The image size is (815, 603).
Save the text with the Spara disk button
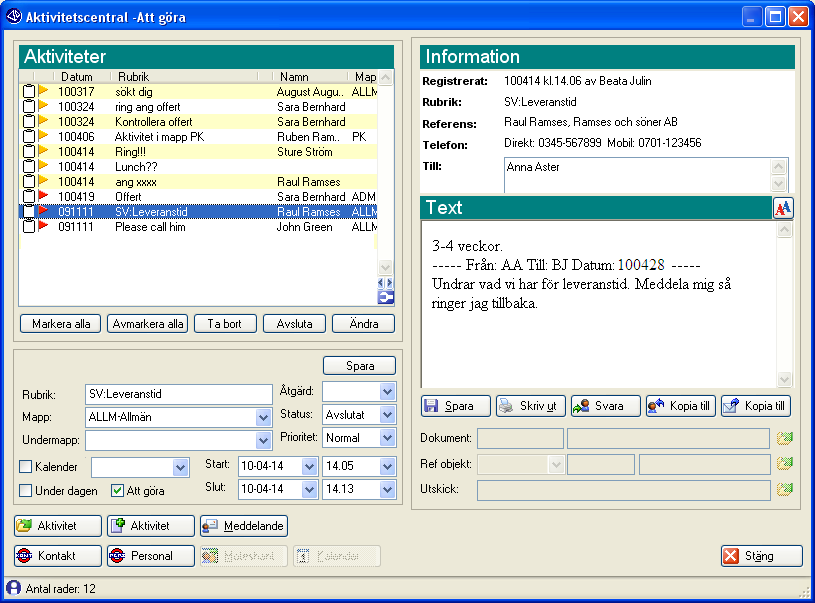[456, 406]
